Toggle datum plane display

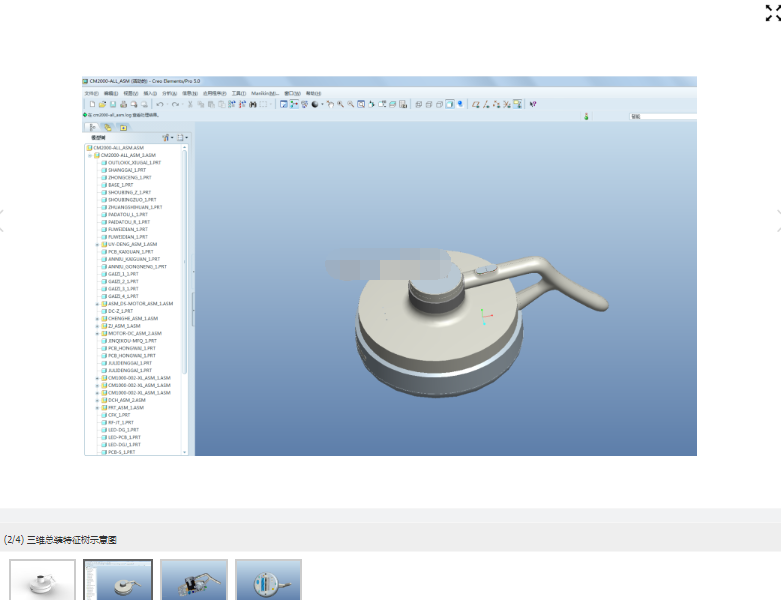click(476, 104)
